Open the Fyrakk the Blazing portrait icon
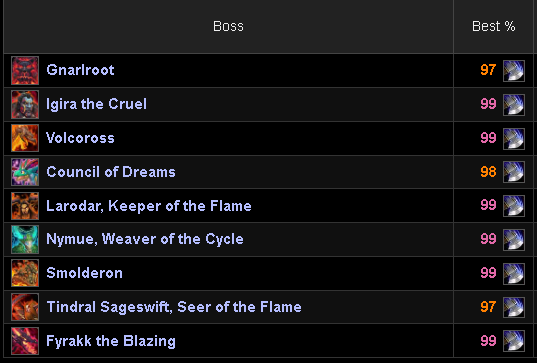This screenshot has width=537, height=363. (x=25, y=341)
